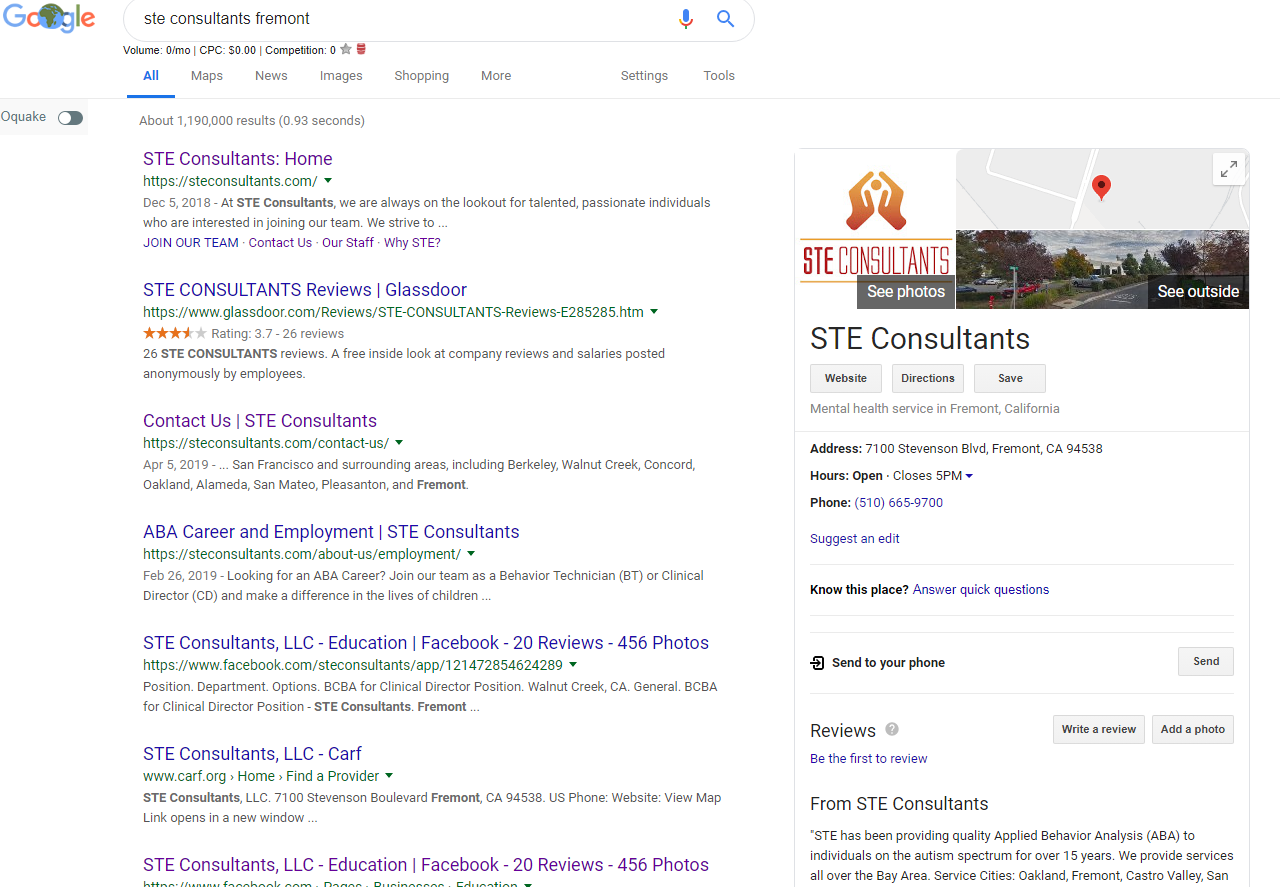
Task: Expand the map in knowledge panel
Action: coord(1229,169)
